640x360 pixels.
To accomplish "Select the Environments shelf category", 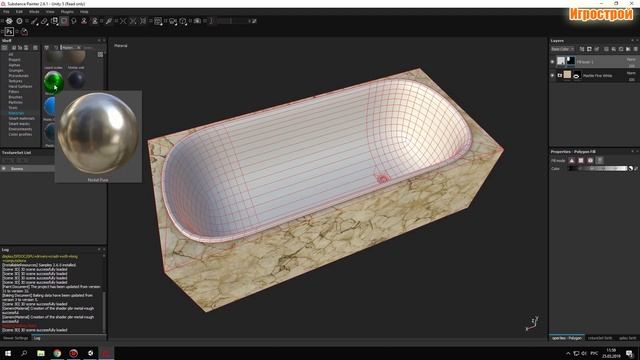I will point(20,129).
